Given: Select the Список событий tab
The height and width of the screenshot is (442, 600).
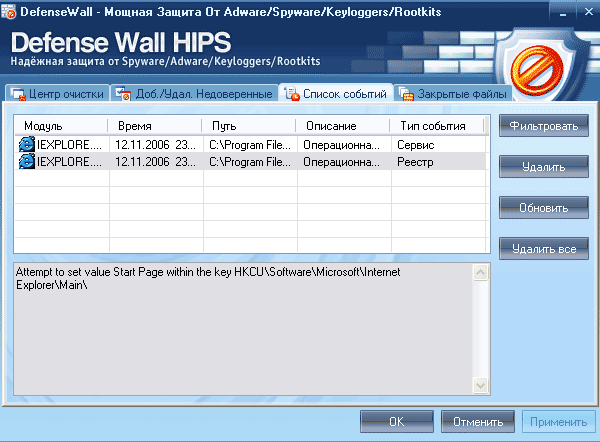Looking at the screenshot, I should [x=336, y=93].
